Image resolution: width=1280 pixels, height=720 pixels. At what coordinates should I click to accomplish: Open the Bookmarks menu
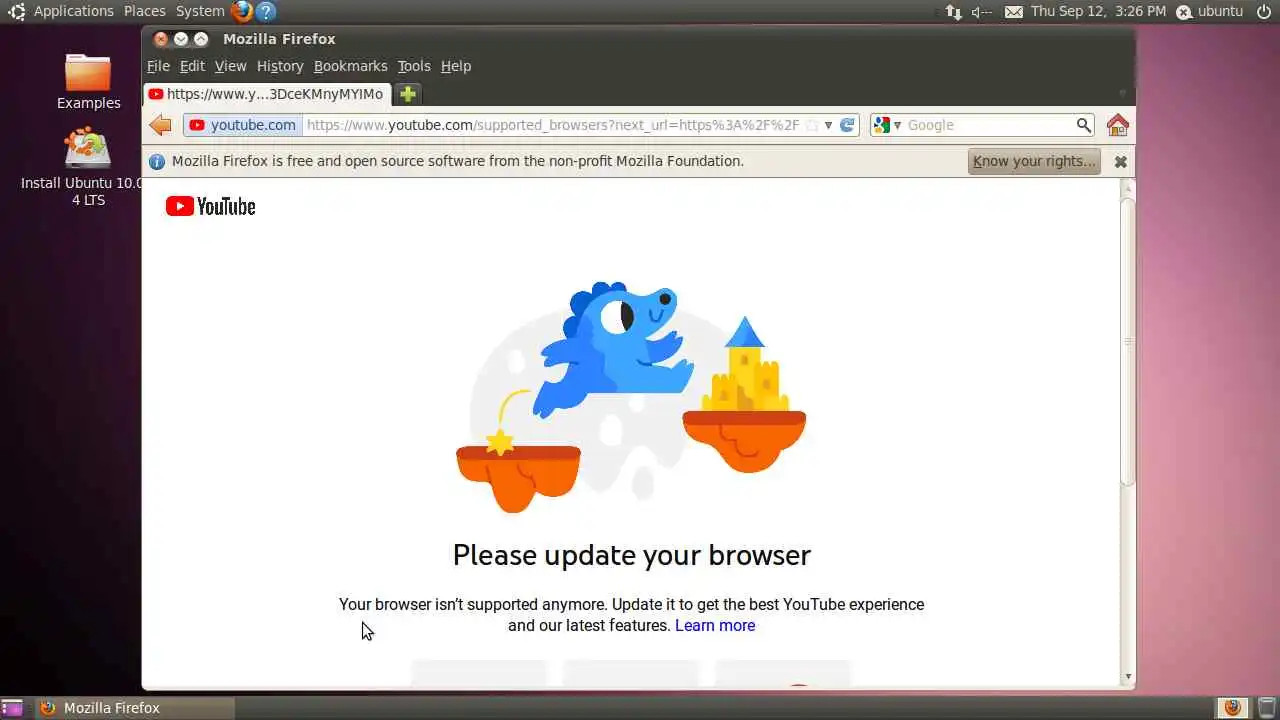350,66
